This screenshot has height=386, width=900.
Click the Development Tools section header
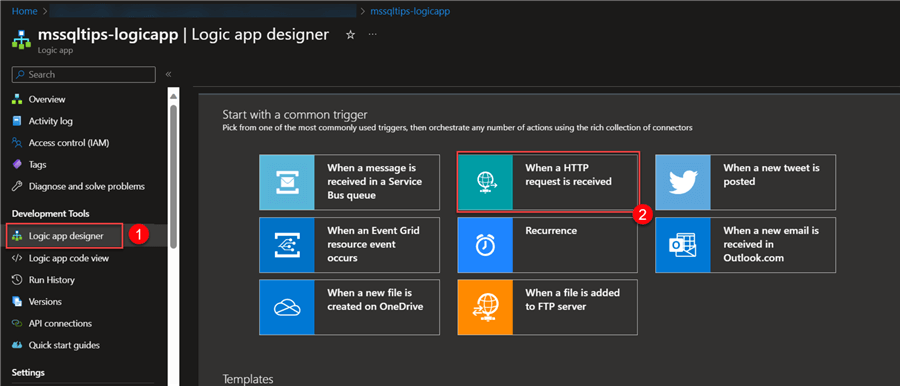pos(51,214)
